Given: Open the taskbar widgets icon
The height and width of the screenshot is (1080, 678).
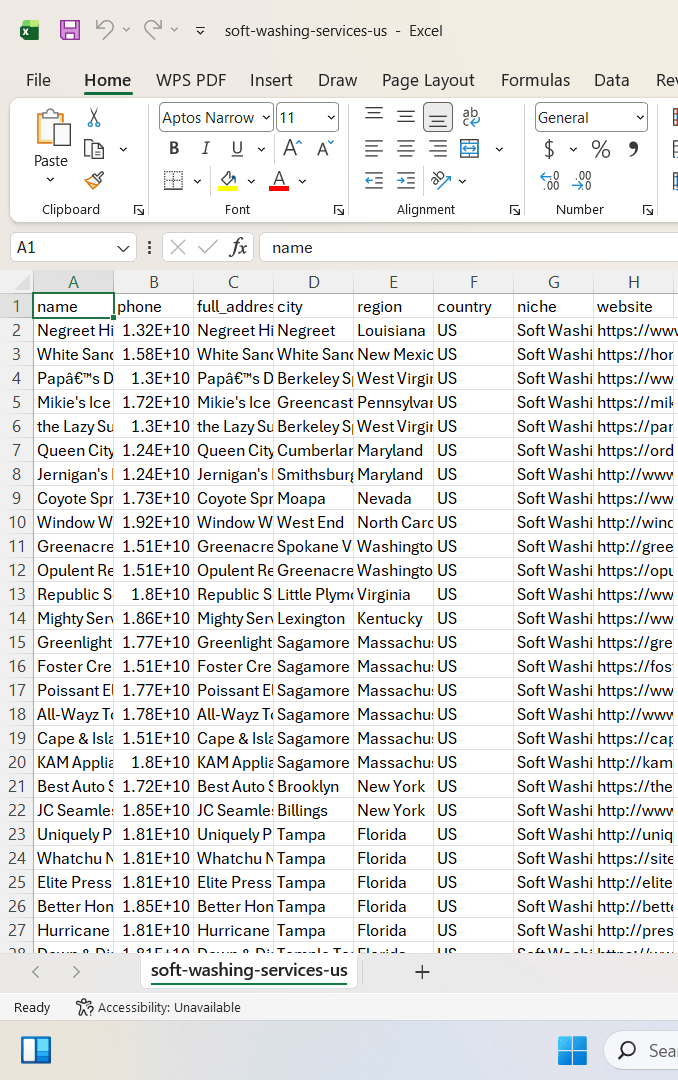Looking at the screenshot, I should 36,1050.
